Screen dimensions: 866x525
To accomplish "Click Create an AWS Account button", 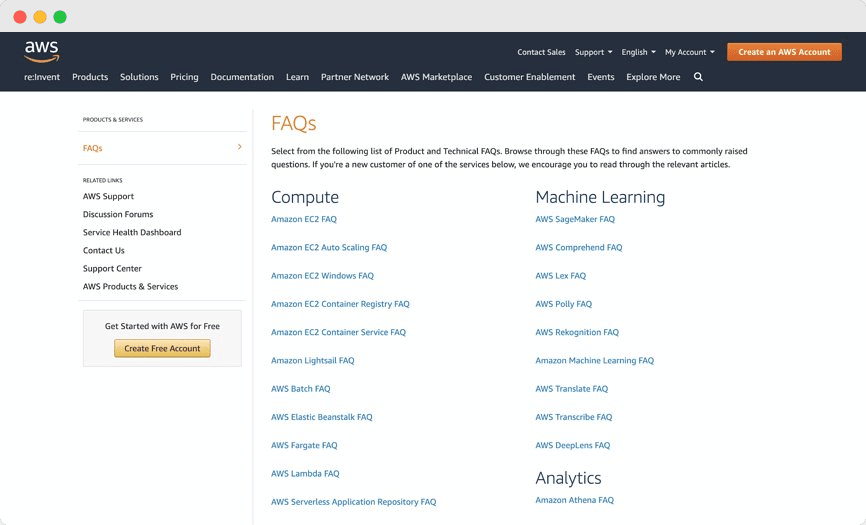I will [x=784, y=52].
